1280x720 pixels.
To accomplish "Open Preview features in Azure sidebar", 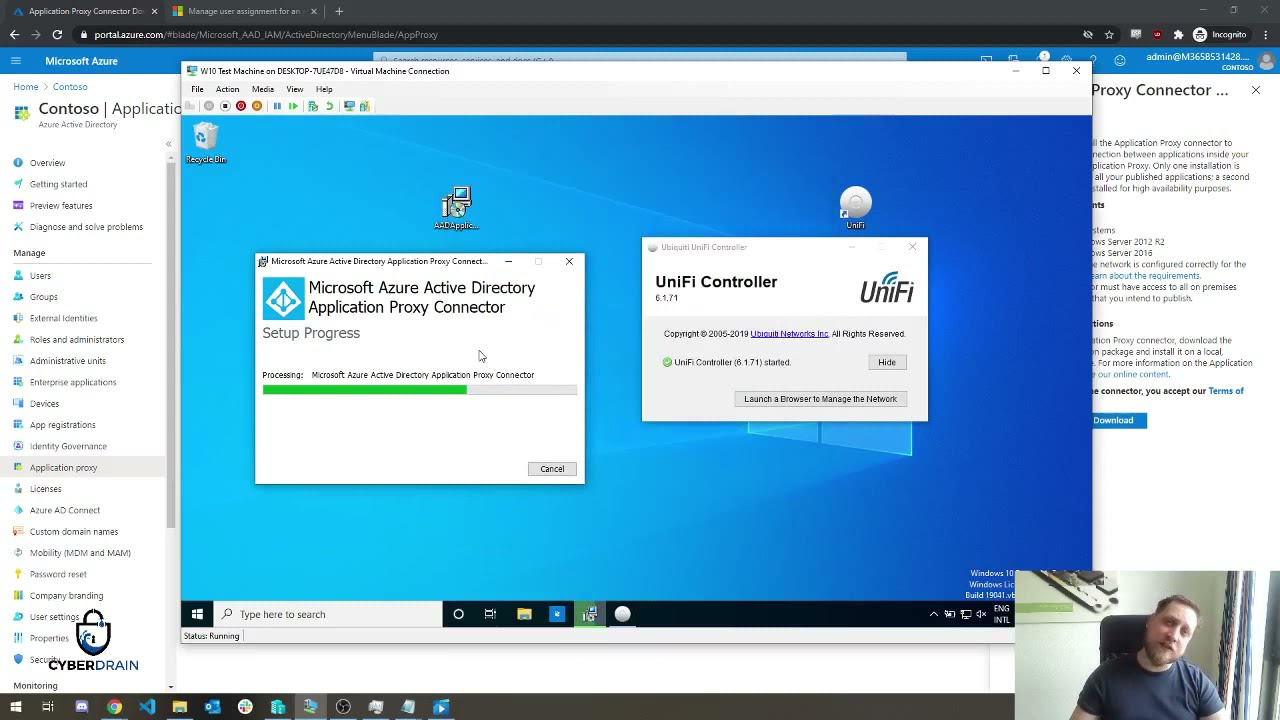I will coord(61,205).
